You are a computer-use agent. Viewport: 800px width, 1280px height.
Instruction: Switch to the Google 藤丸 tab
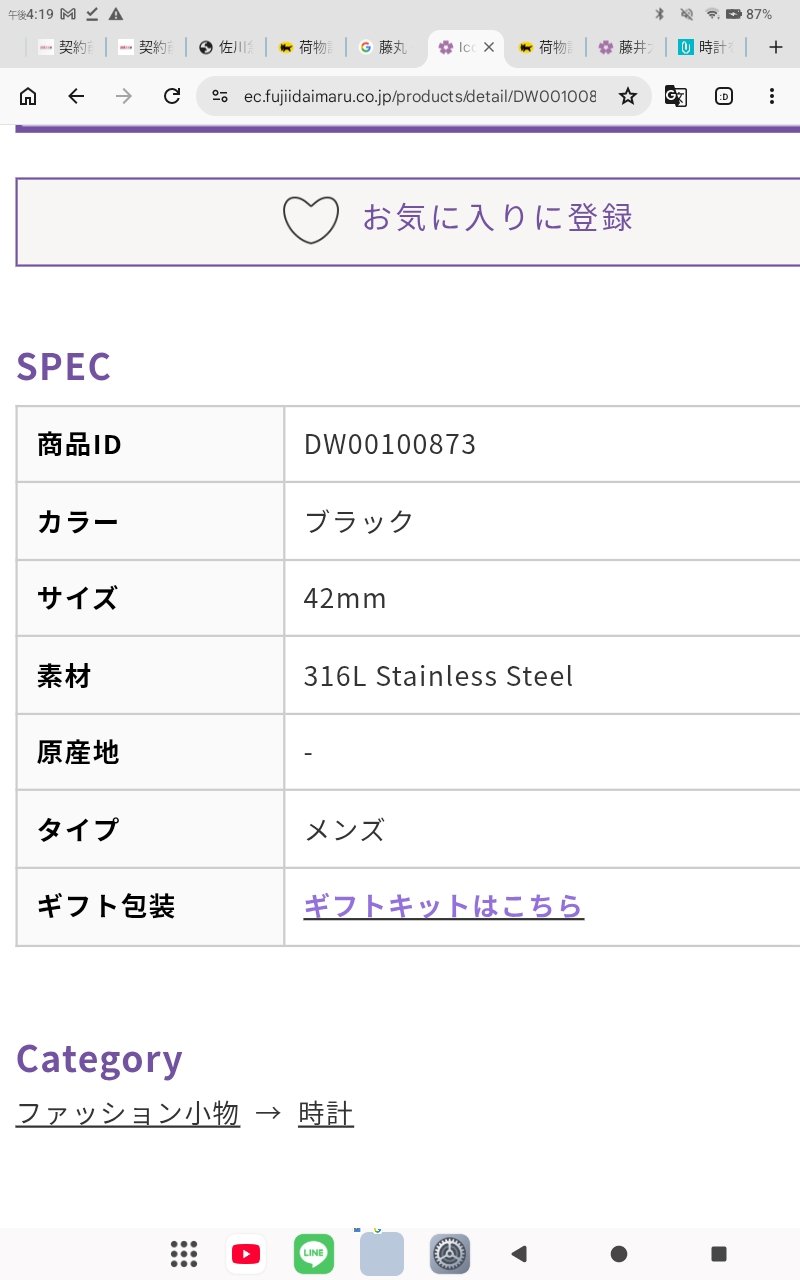[384, 47]
